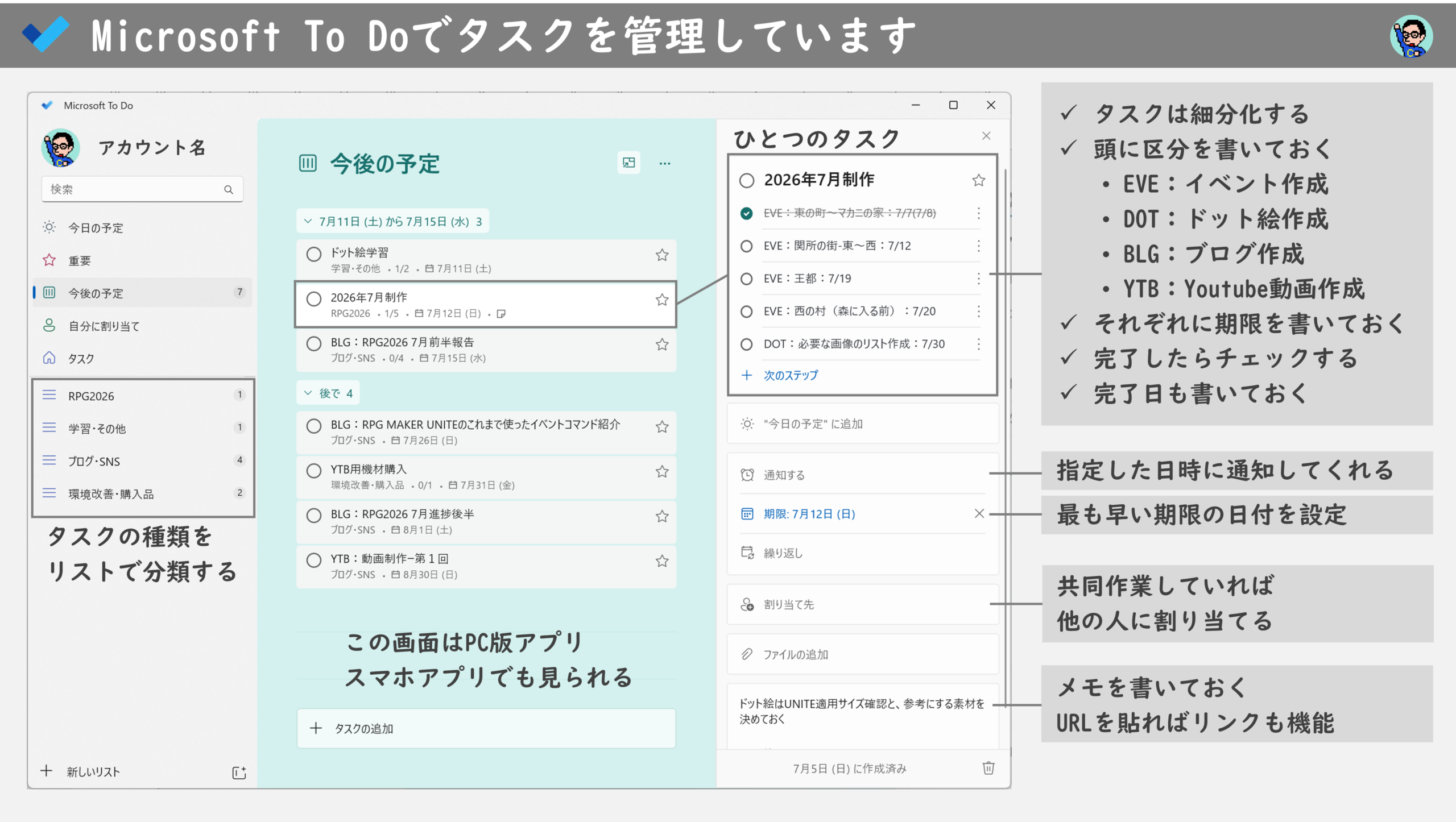Open the three-dot list options menu

[x=664, y=164]
